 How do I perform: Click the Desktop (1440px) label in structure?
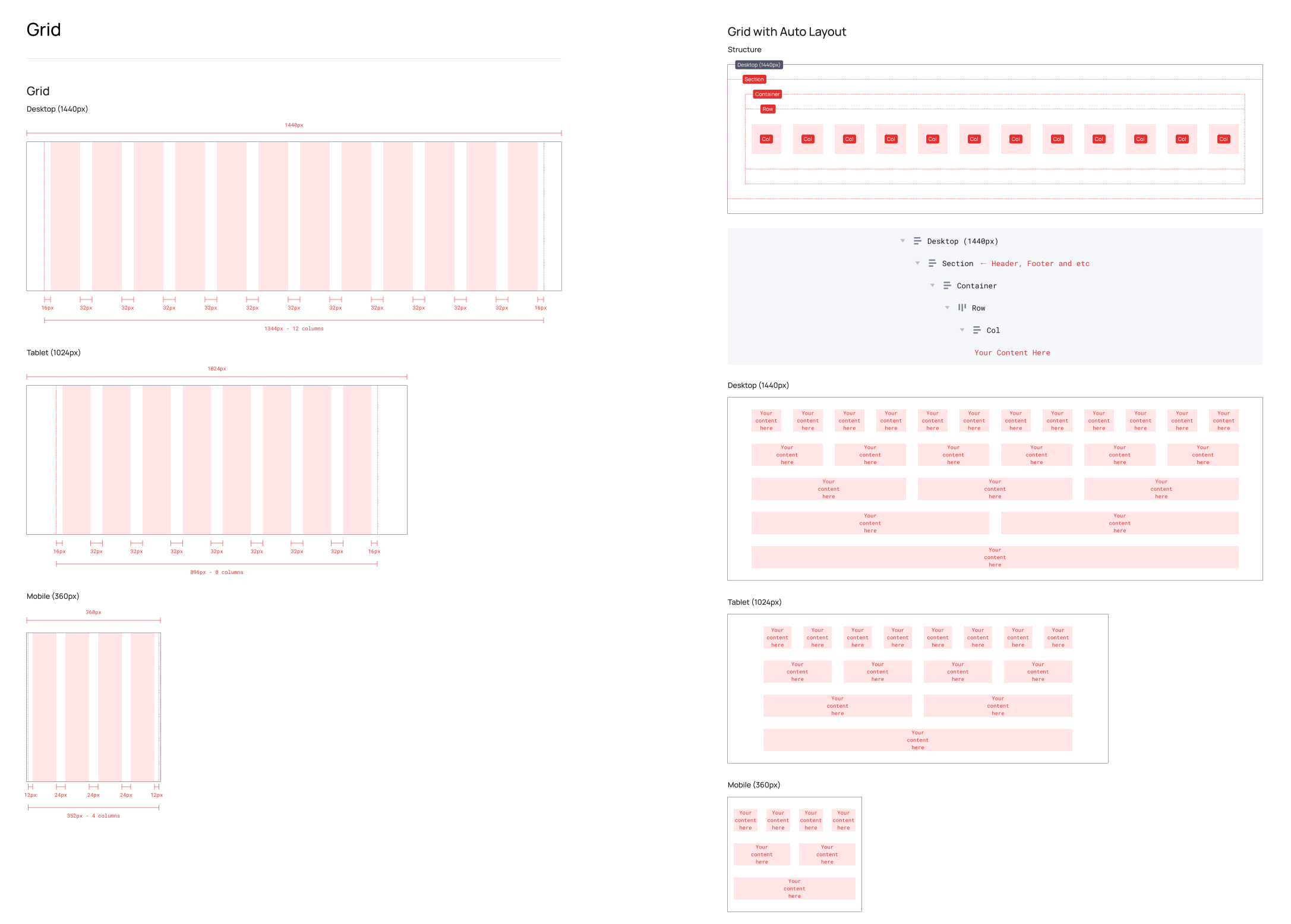pyautogui.click(x=758, y=64)
